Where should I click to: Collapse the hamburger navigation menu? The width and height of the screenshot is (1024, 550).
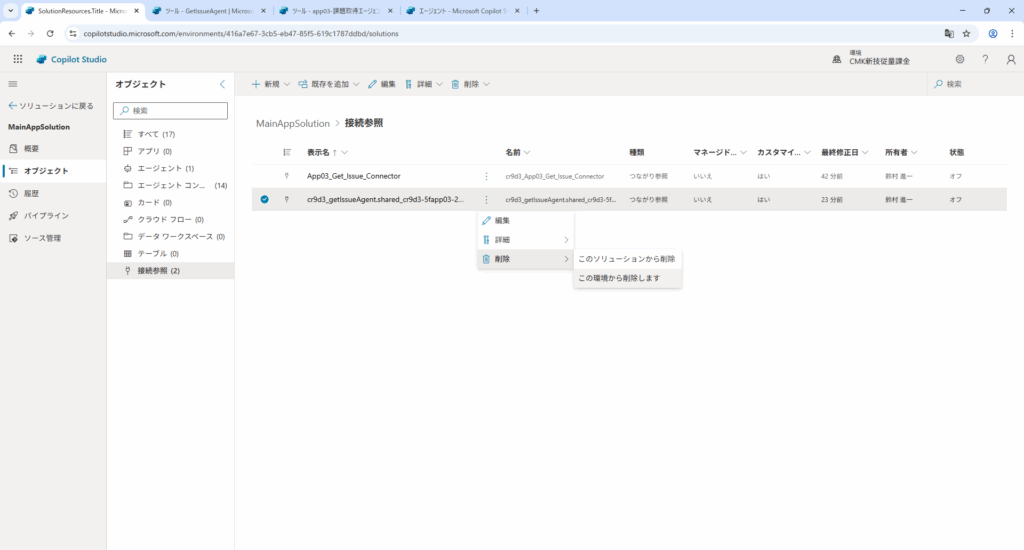click(x=13, y=84)
